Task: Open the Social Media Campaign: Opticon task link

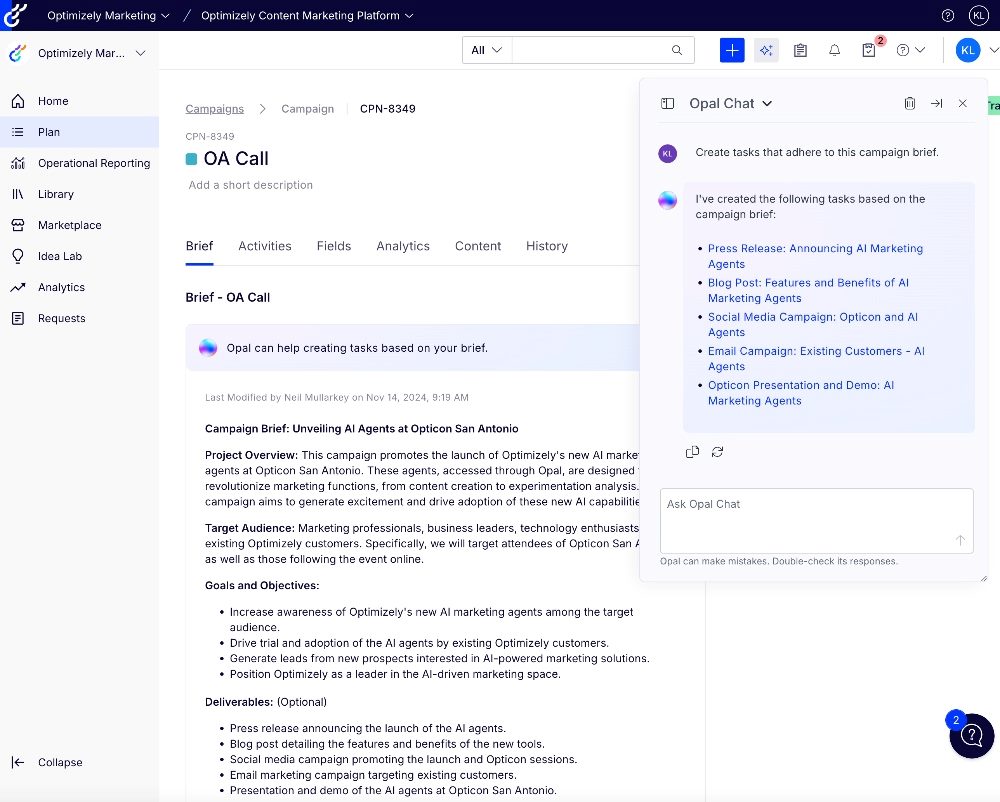Action: click(x=812, y=324)
